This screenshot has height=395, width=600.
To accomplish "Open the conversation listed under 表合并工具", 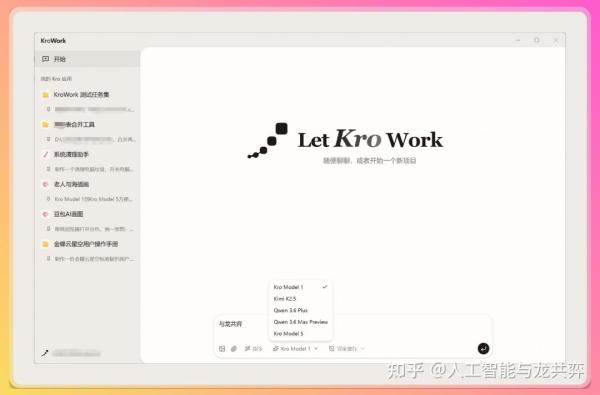I will coord(90,139).
